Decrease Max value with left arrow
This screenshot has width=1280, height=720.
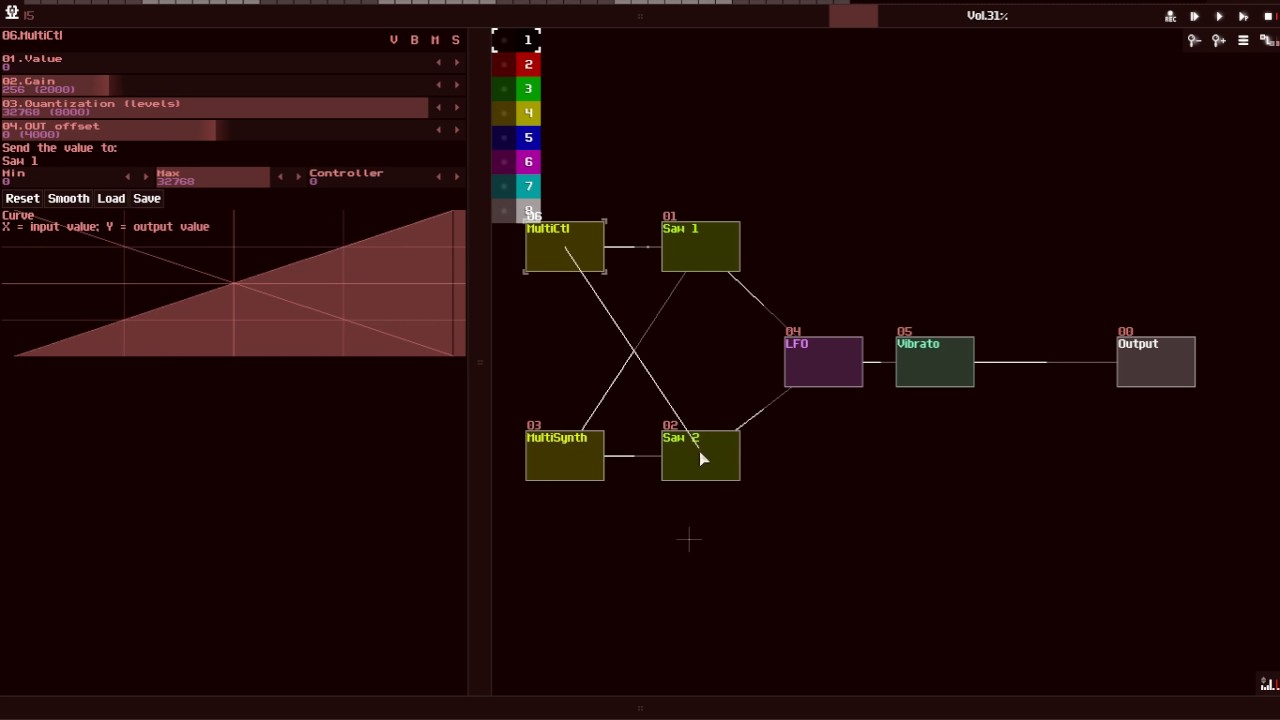tap(280, 177)
